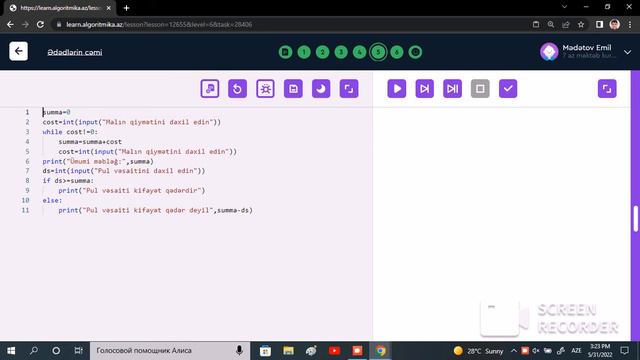Open Microsoft Store from the taskbar

[x=265, y=351]
